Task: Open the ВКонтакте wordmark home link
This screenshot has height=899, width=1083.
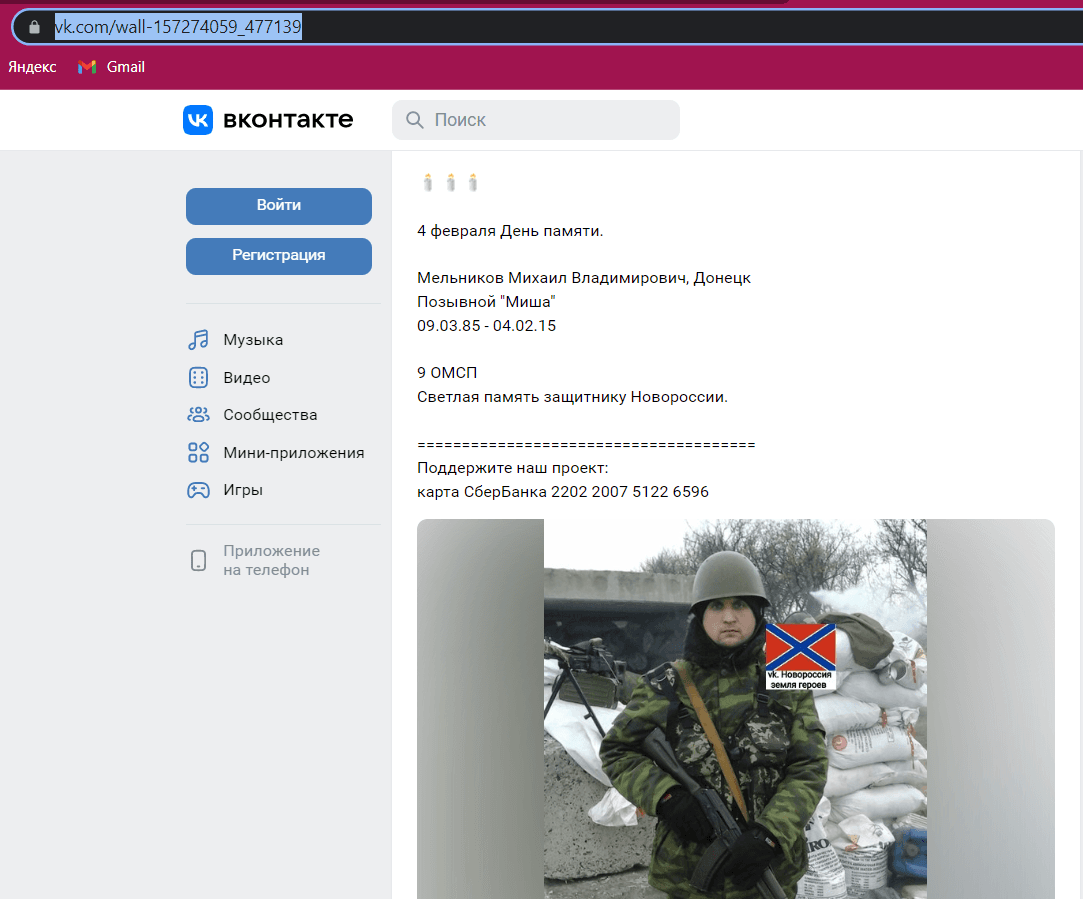Action: point(288,120)
